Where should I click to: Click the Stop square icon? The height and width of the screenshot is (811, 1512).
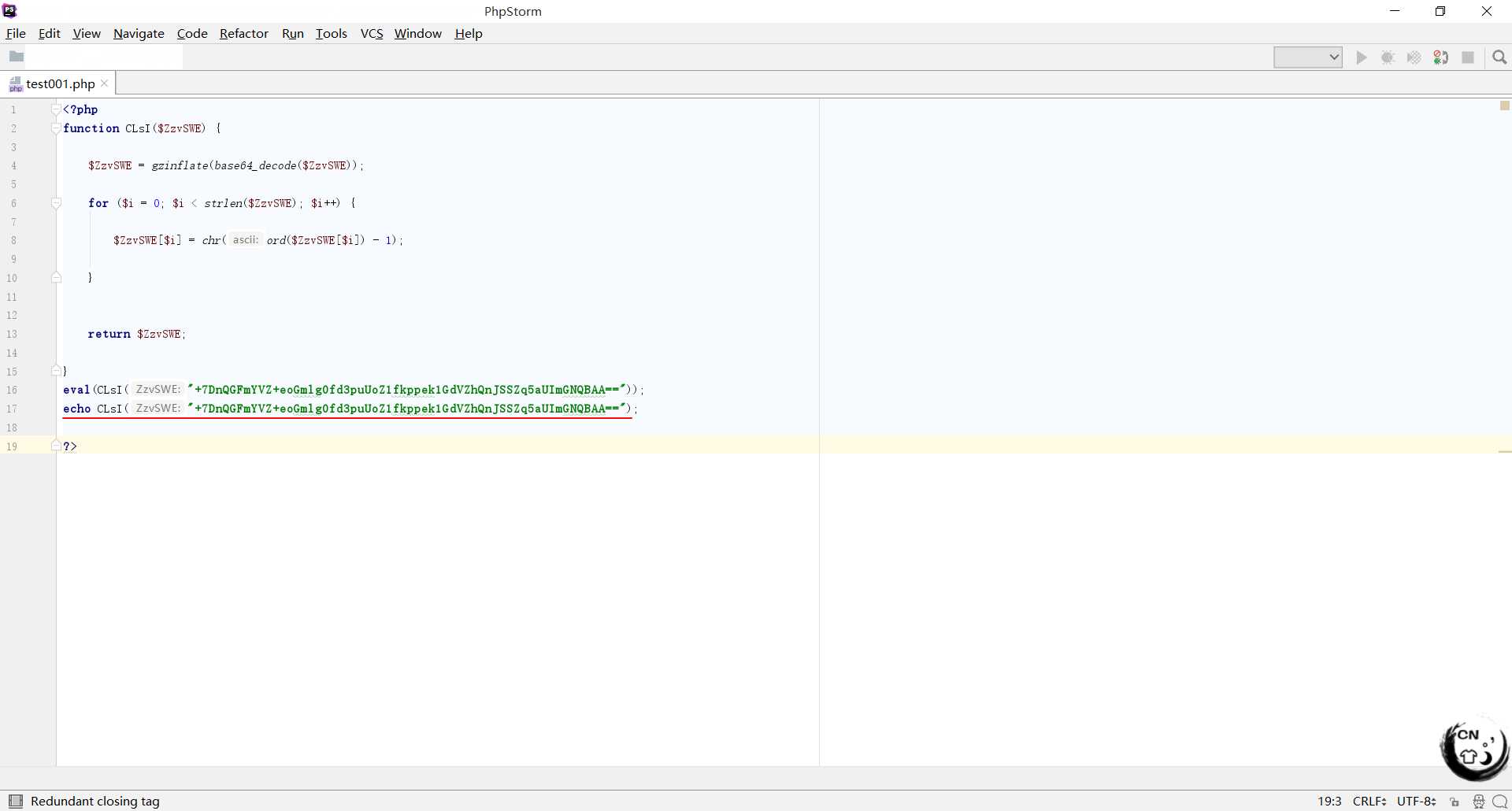tap(1468, 57)
